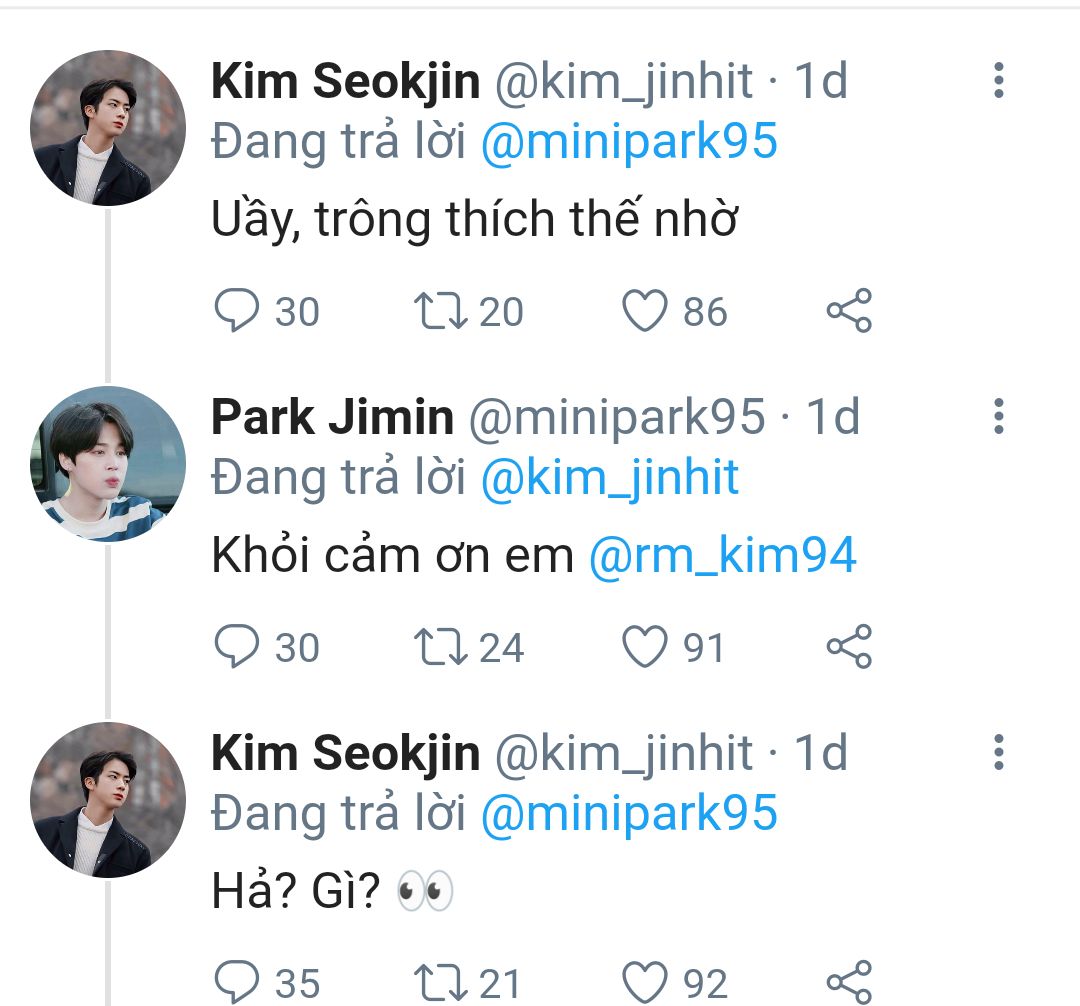Share the "Hả? Gì?" tweet
This screenshot has width=1080, height=1006.
point(849,982)
